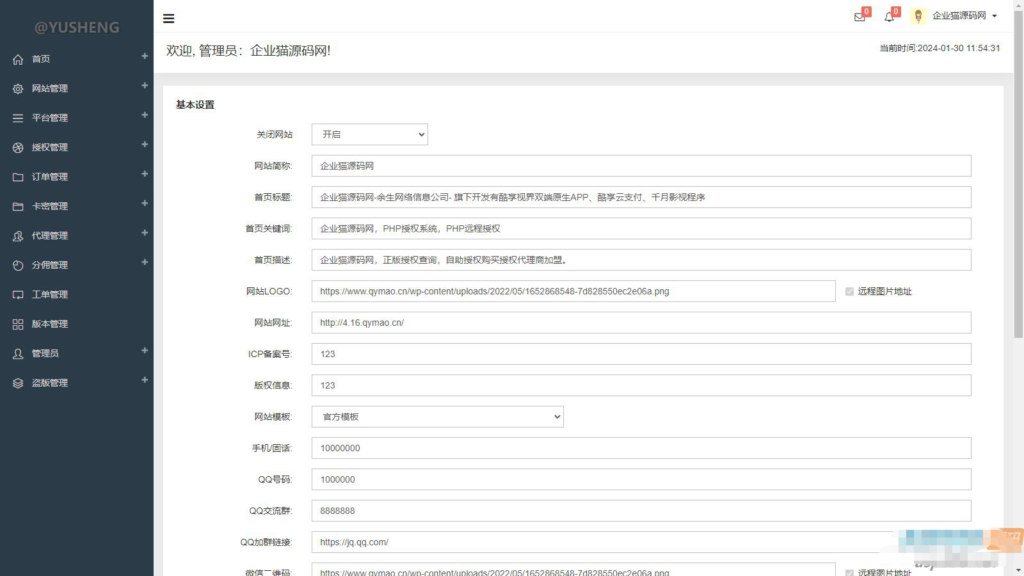Screen dimensions: 1024x576
Task: Expand the 企业猫源码网 account dropdown
Action: click(x=960, y=16)
